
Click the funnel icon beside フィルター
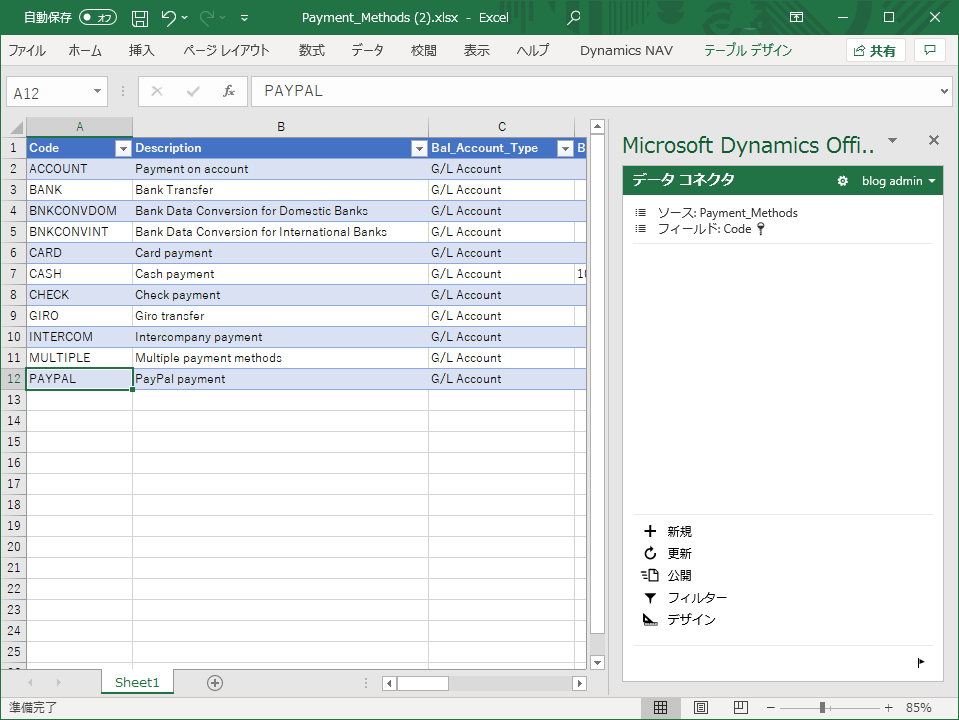point(650,598)
